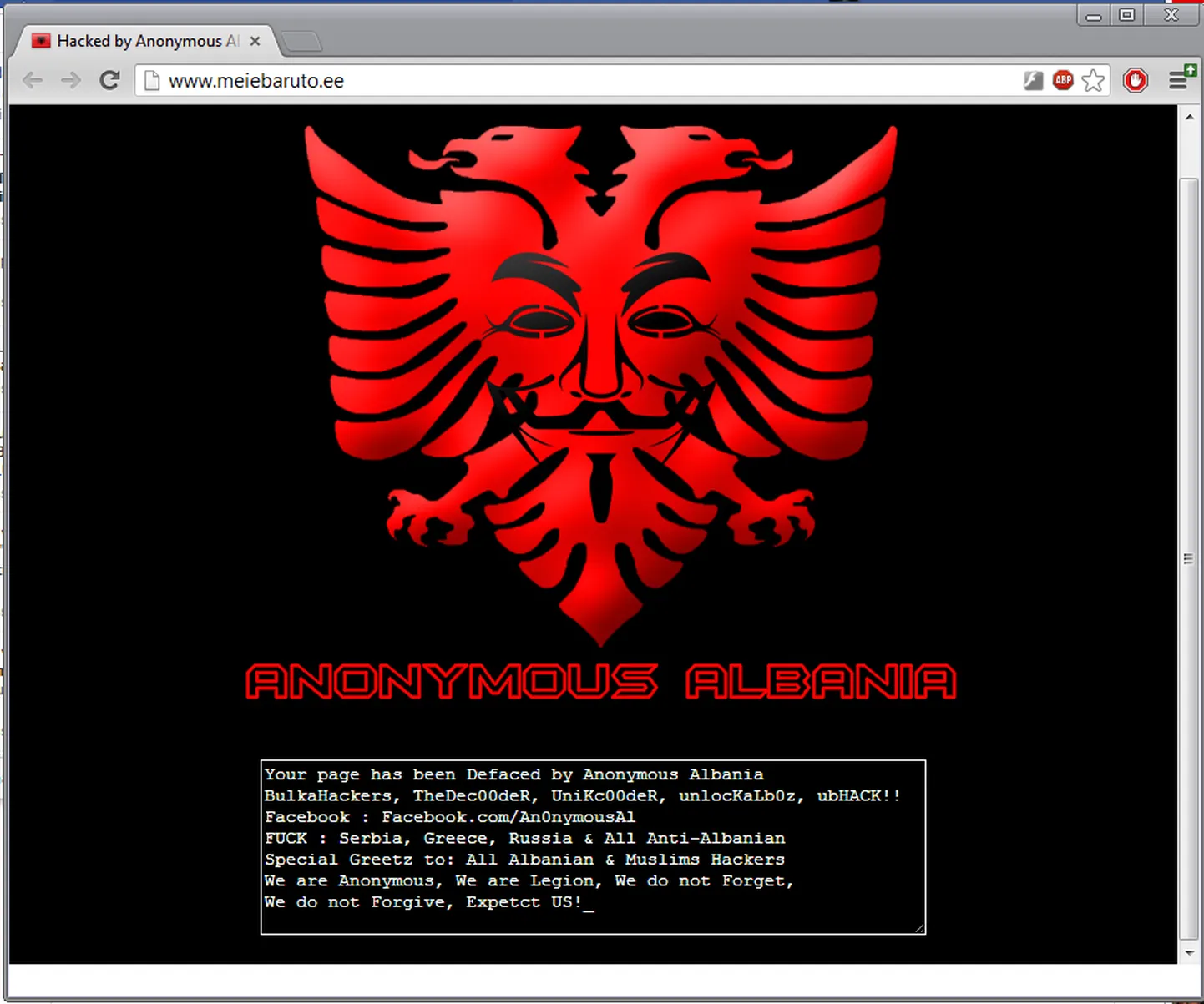Select the 'Hacked by Anonymous Al' tab

146,41
